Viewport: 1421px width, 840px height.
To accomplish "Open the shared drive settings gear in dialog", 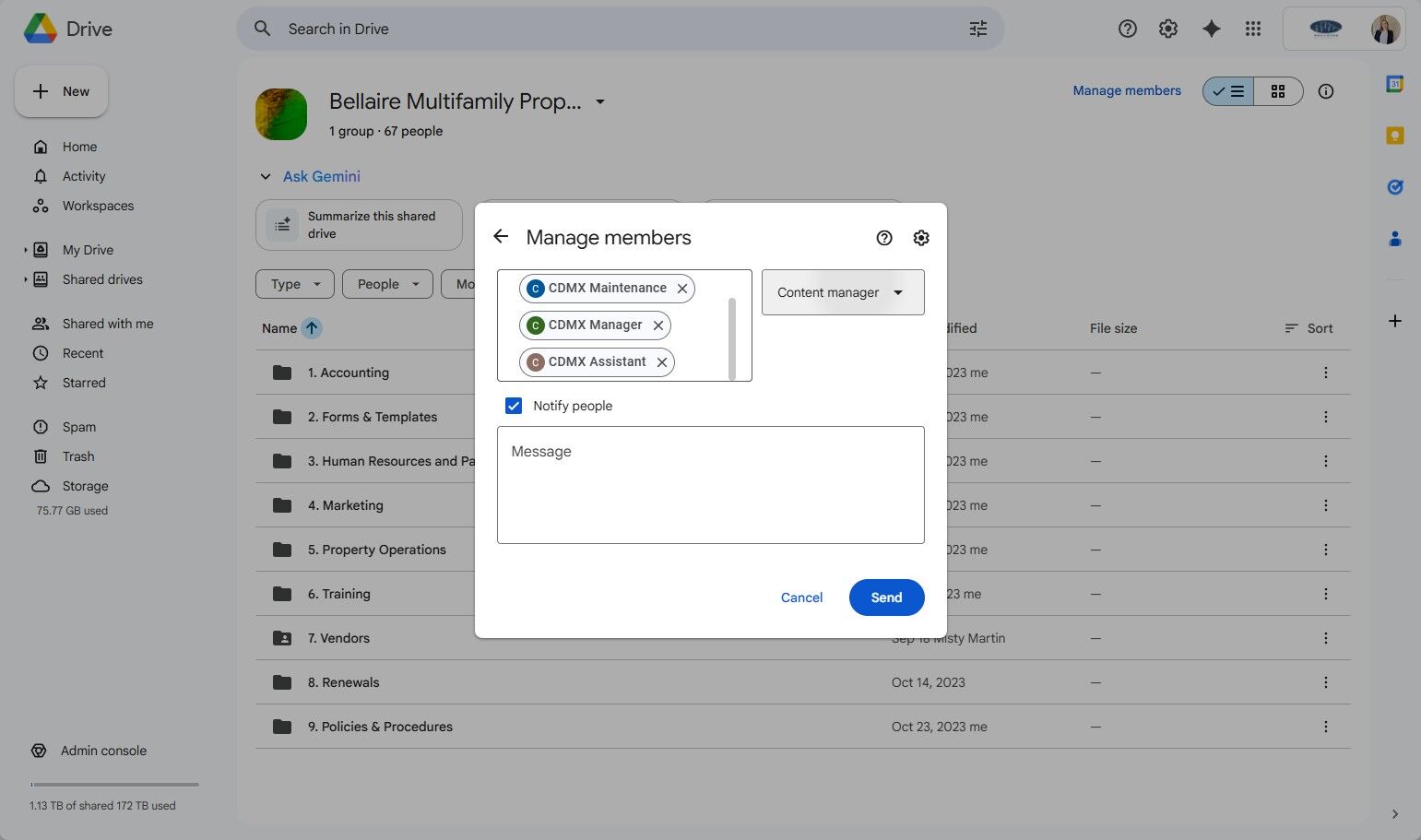I will point(920,238).
